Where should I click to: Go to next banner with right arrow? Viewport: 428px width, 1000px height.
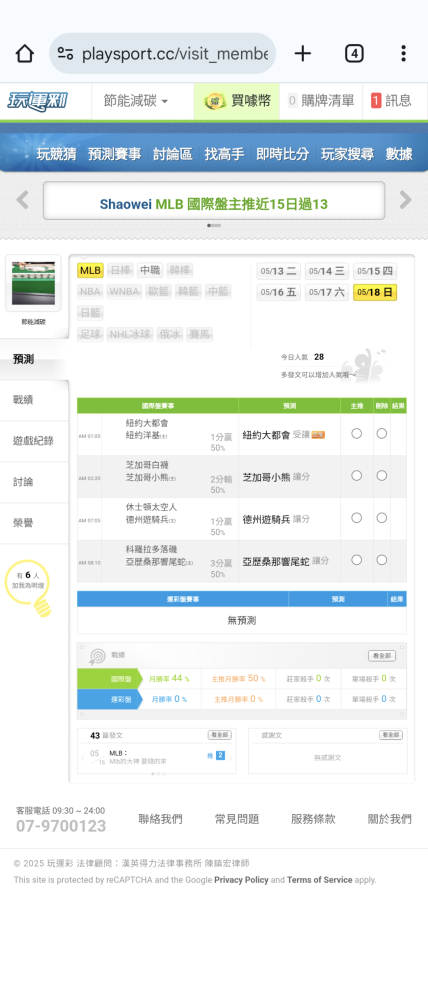406,200
